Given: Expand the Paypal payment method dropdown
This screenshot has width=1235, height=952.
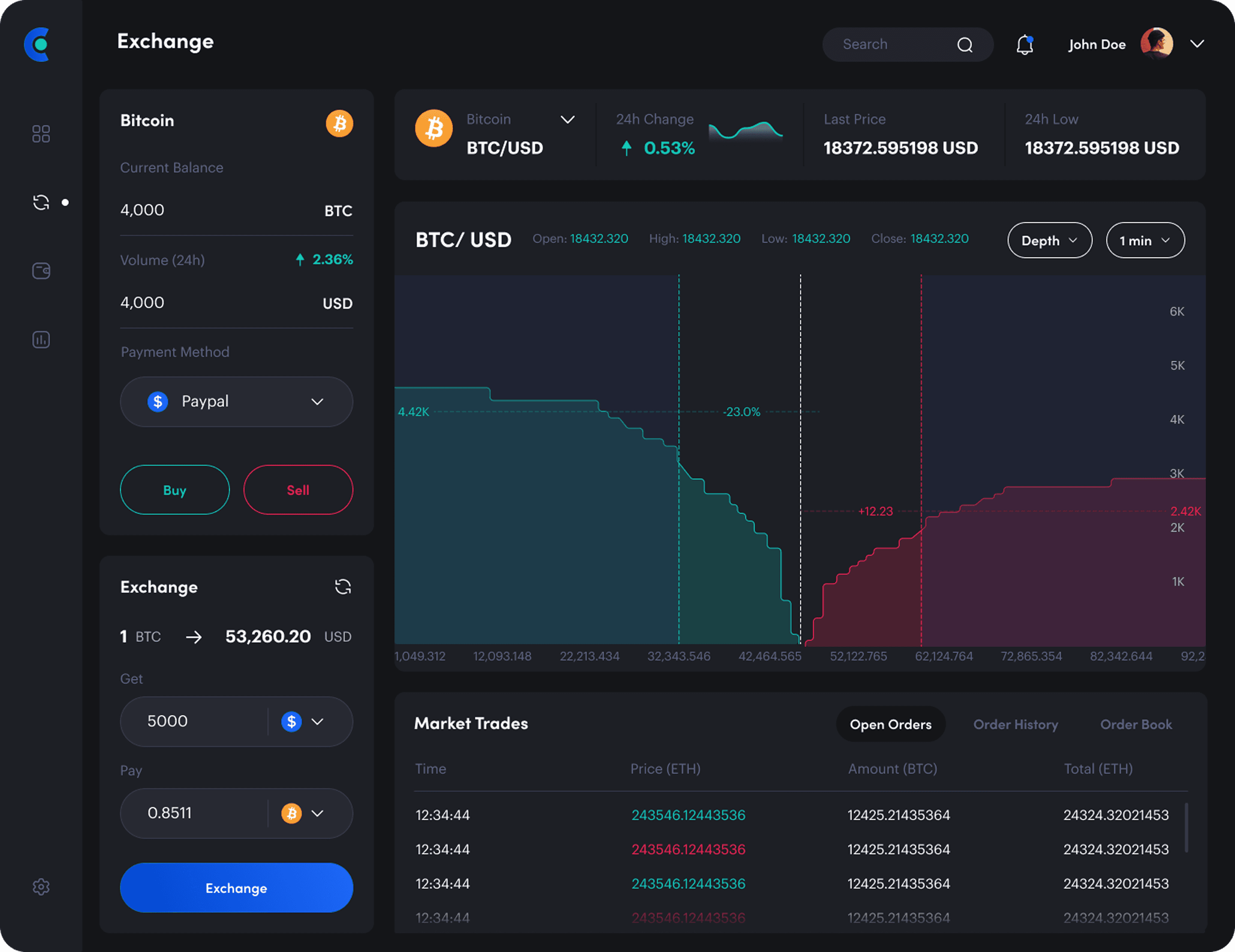Looking at the screenshot, I should coord(236,401).
